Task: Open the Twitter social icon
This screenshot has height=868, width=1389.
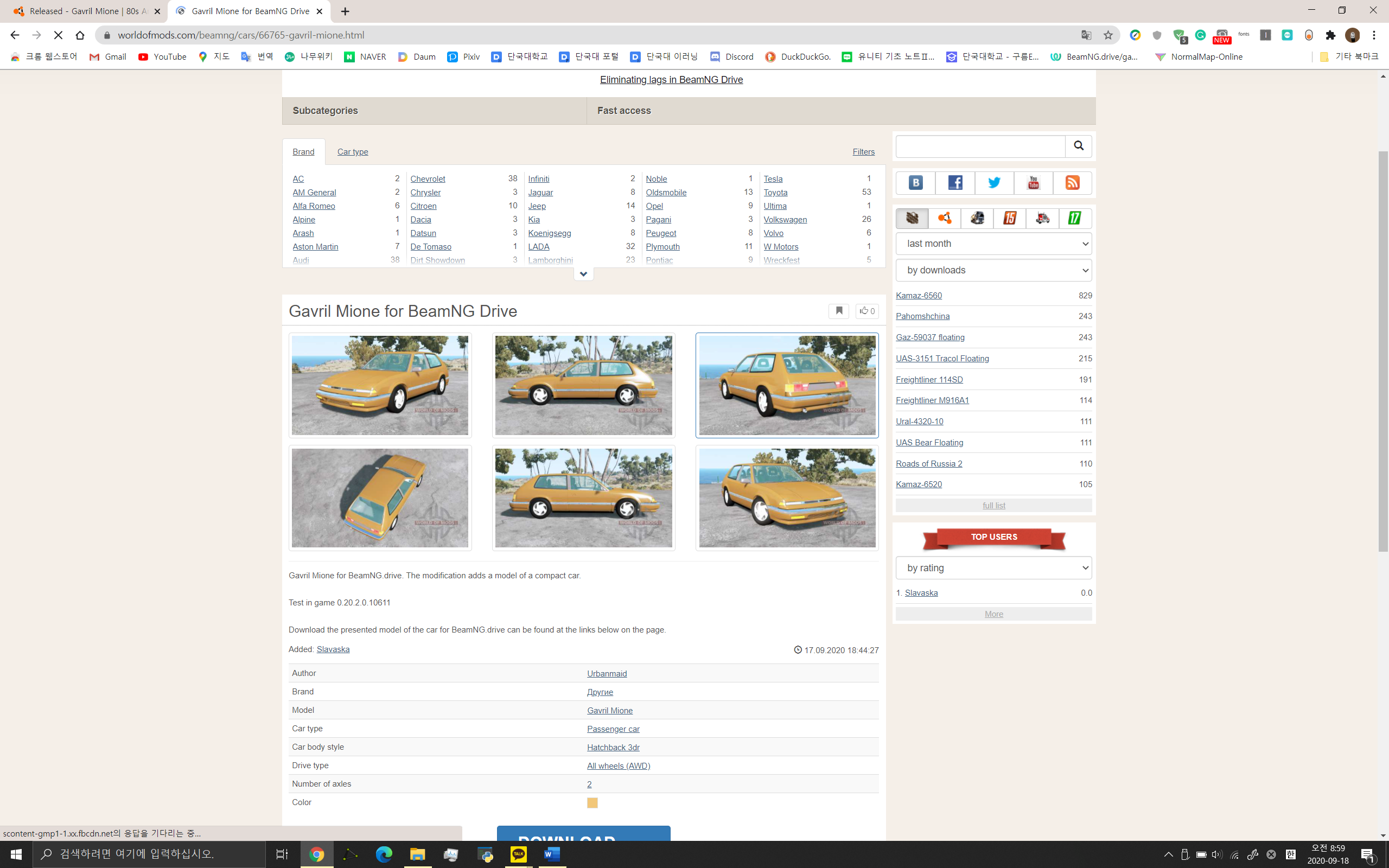Action: (x=994, y=183)
